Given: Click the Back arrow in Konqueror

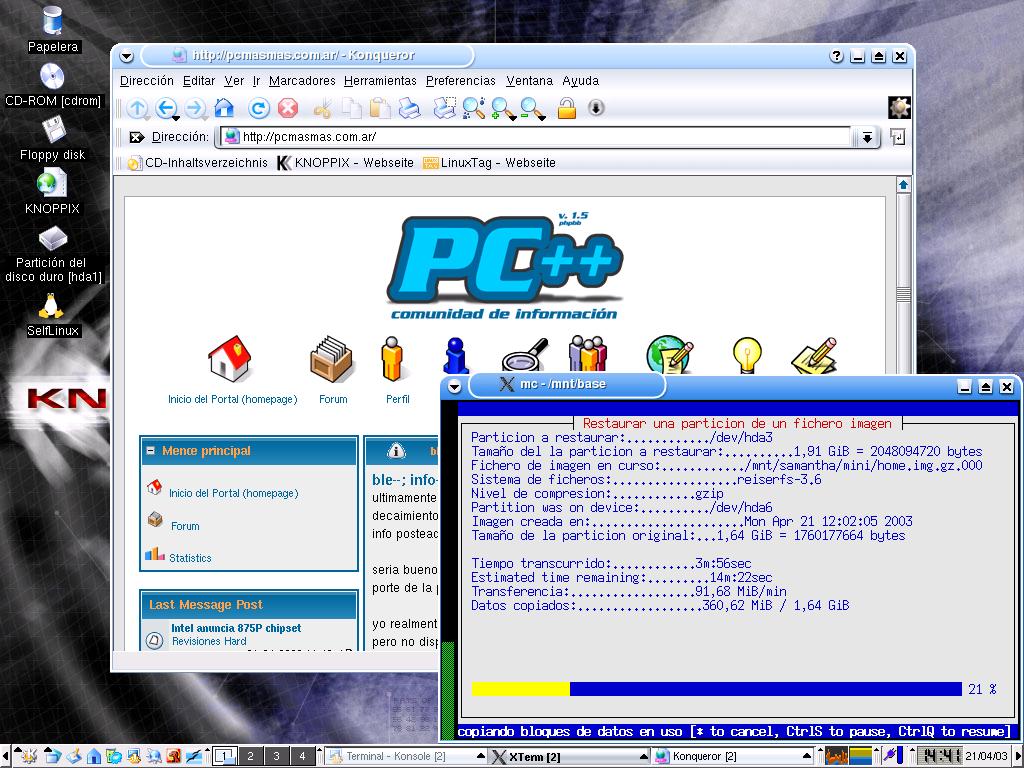Looking at the screenshot, I should click(167, 108).
